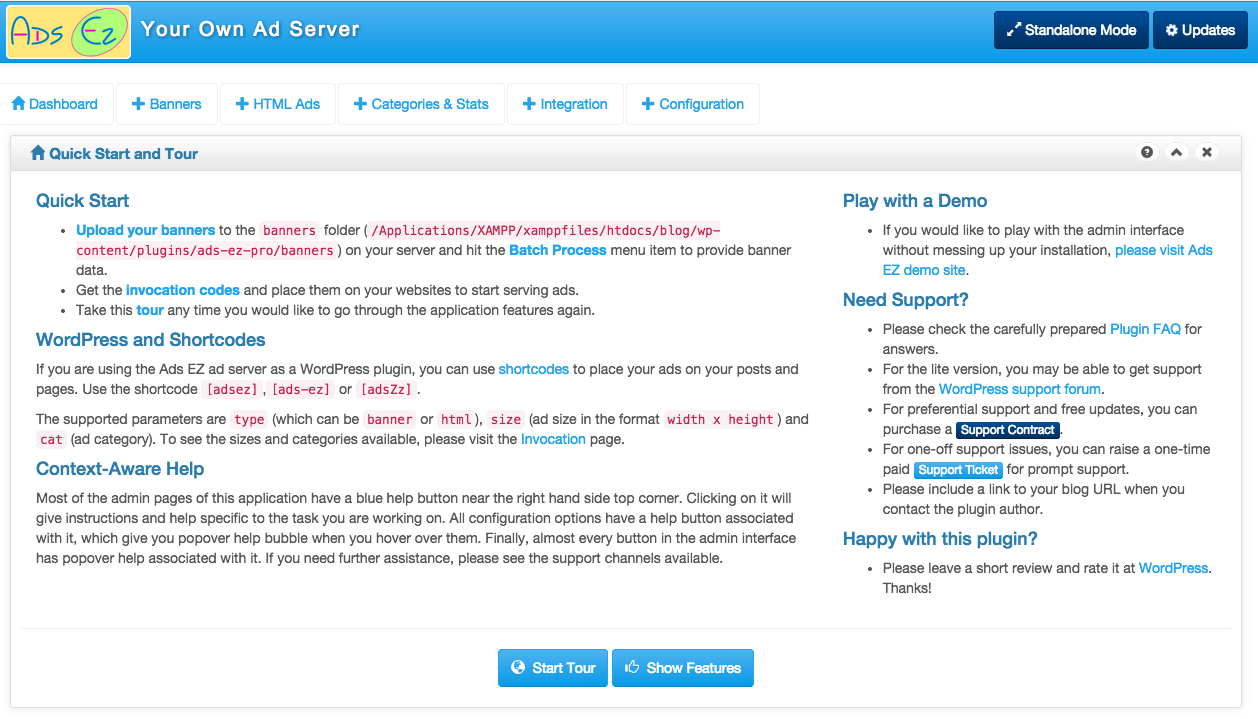
Task: Switch to Standalone Mode
Action: 1071,30
